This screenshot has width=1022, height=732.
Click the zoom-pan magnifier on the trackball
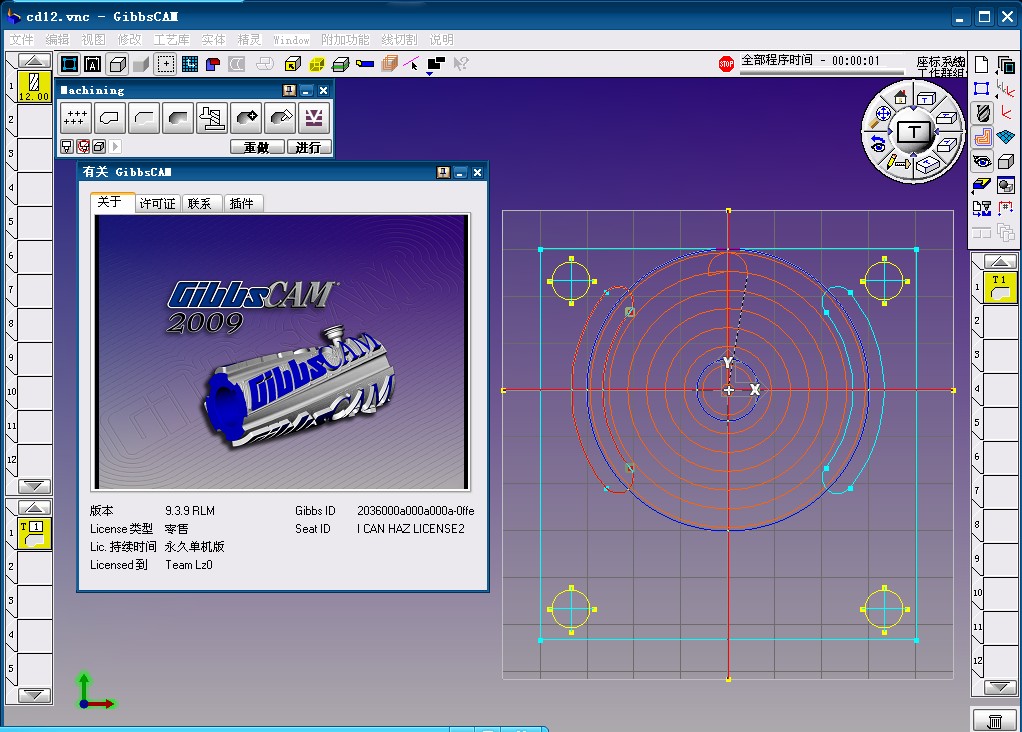881,115
